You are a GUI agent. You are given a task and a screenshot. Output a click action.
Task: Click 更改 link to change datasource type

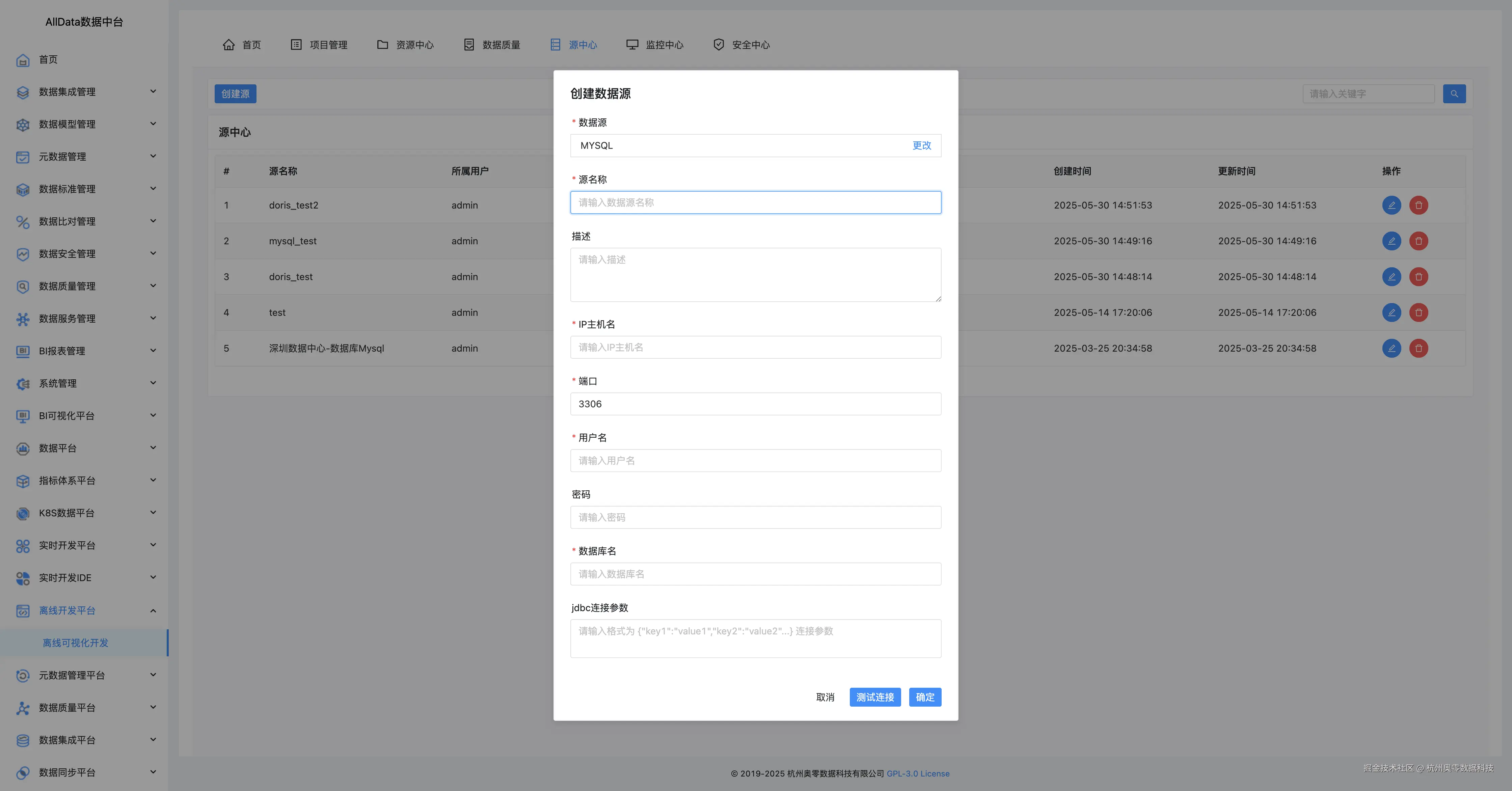coord(921,145)
